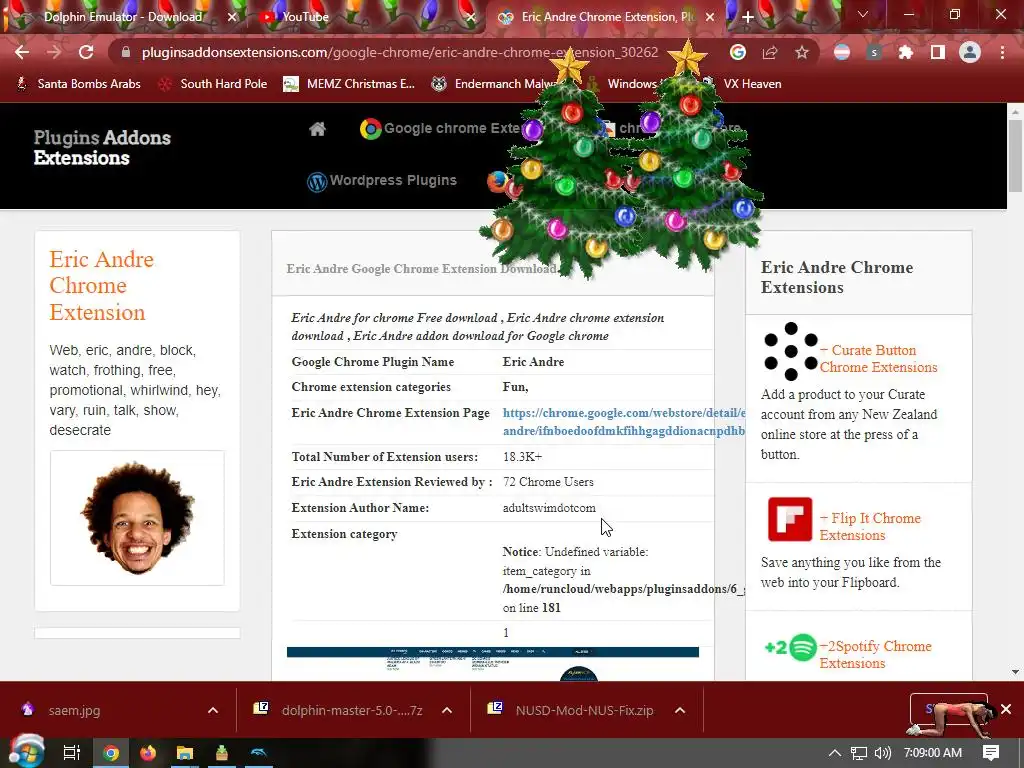Click the address bar URL field
This screenshot has width=1024, height=768.
[x=400, y=52]
